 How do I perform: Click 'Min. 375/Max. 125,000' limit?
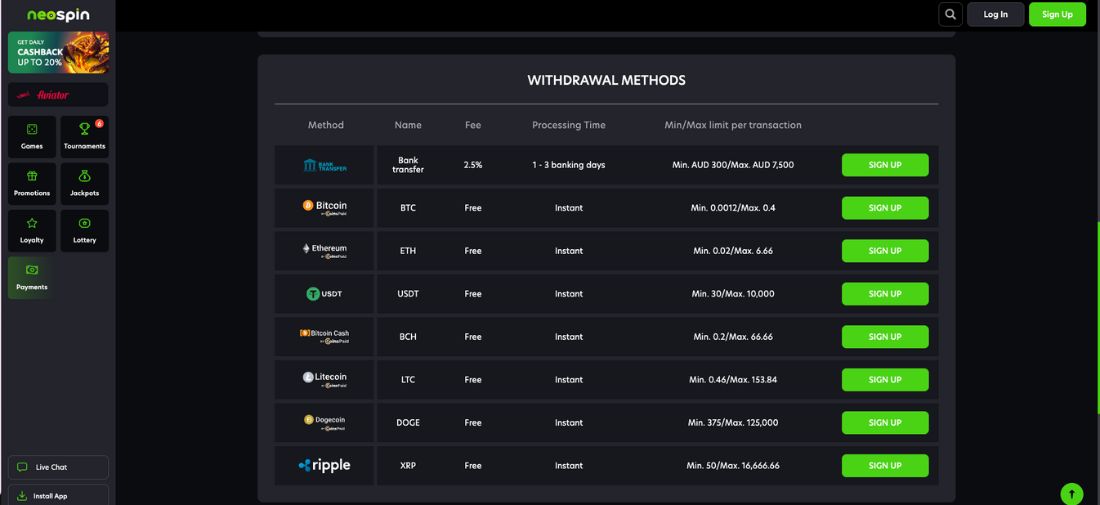pyautogui.click(x=733, y=422)
